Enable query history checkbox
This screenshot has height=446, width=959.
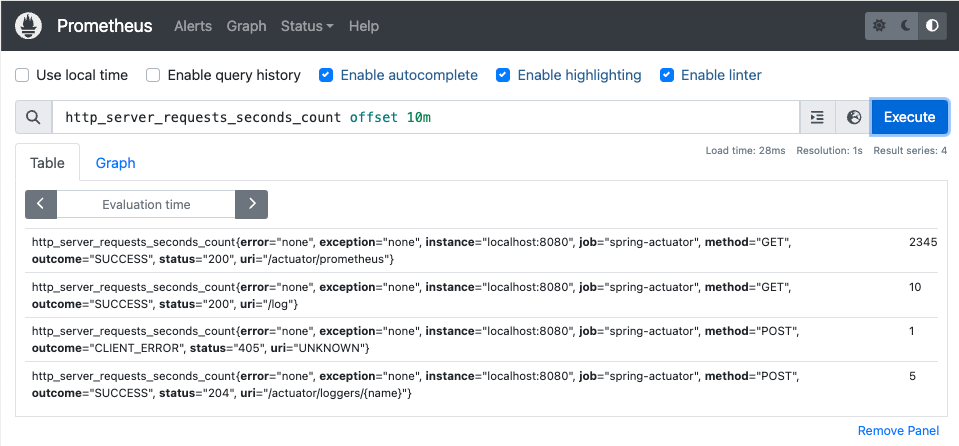(x=153, y=75)
